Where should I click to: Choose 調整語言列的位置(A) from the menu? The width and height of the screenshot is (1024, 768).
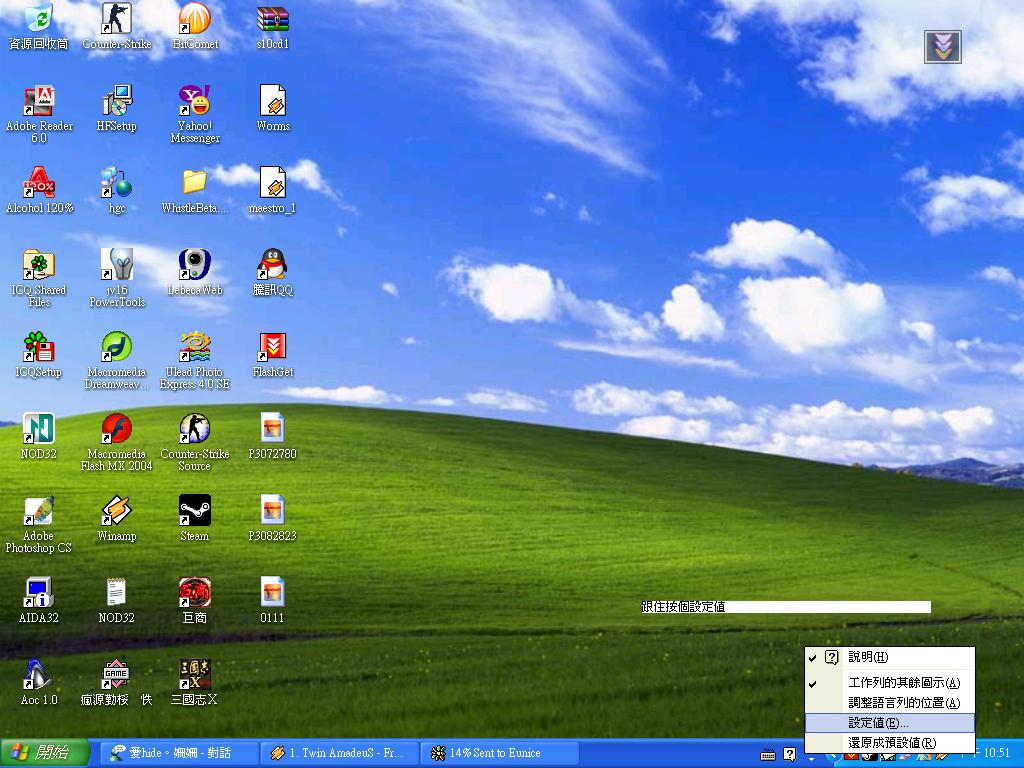(889, 703)
